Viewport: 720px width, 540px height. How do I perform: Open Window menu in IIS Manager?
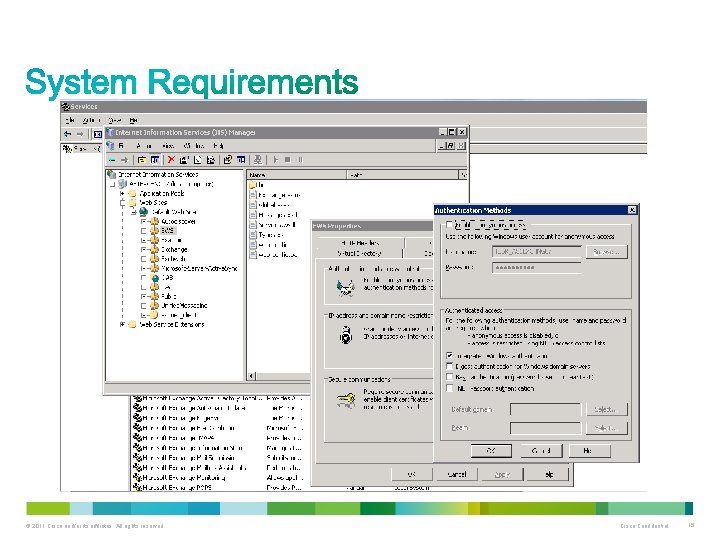pyautogui.click(x=194, y=146)
